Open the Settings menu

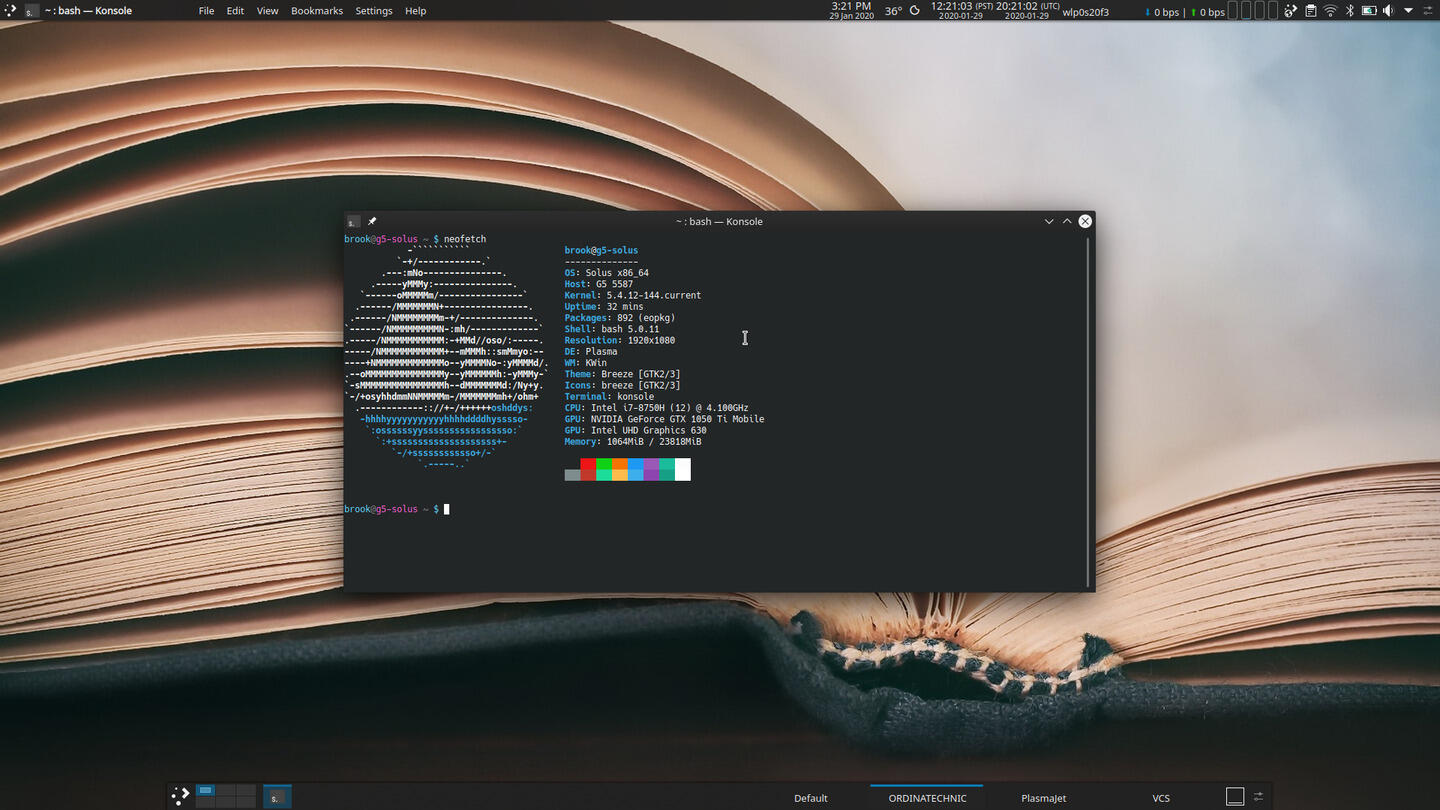click(374, 11)
